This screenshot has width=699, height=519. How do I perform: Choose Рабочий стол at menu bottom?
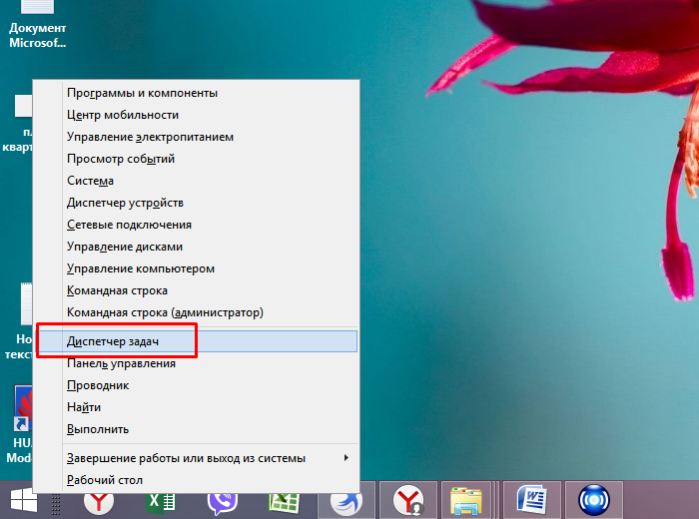196,480
